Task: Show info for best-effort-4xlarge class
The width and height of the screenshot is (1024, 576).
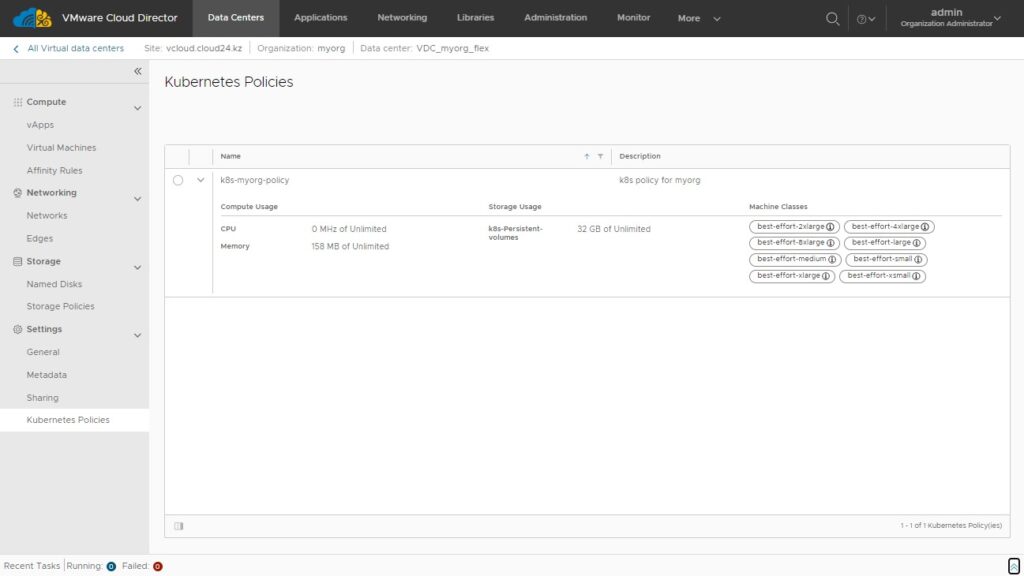Action: [925, 227]
